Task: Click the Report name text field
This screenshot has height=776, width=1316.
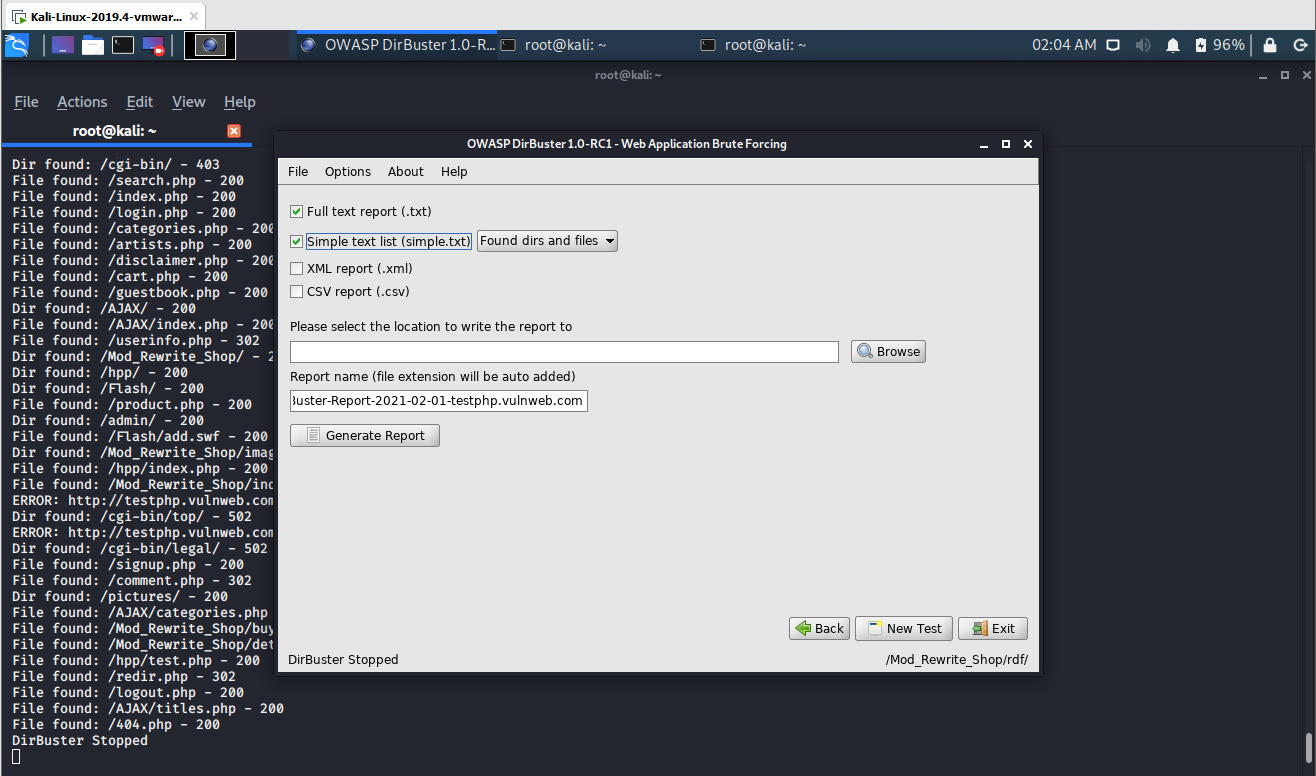Action: click(x=439, y=401)
